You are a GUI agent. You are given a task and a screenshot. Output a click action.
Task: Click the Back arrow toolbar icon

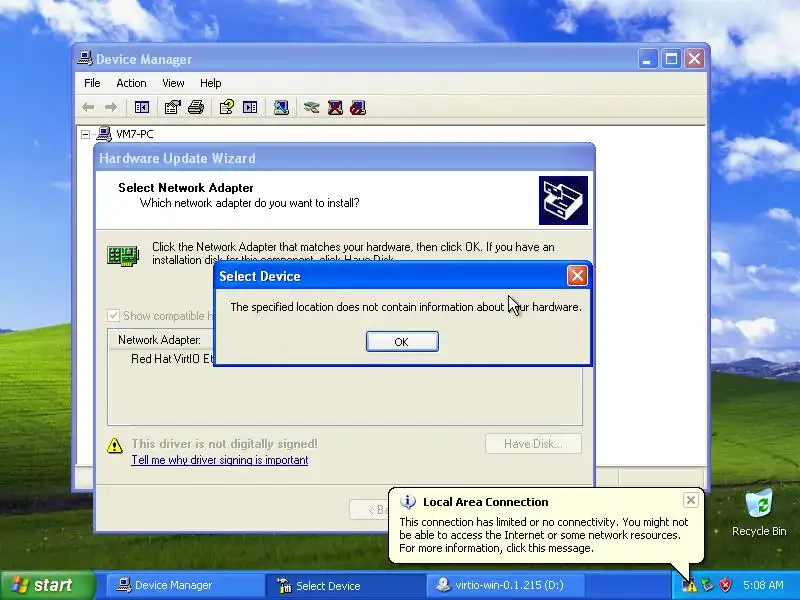88,107
